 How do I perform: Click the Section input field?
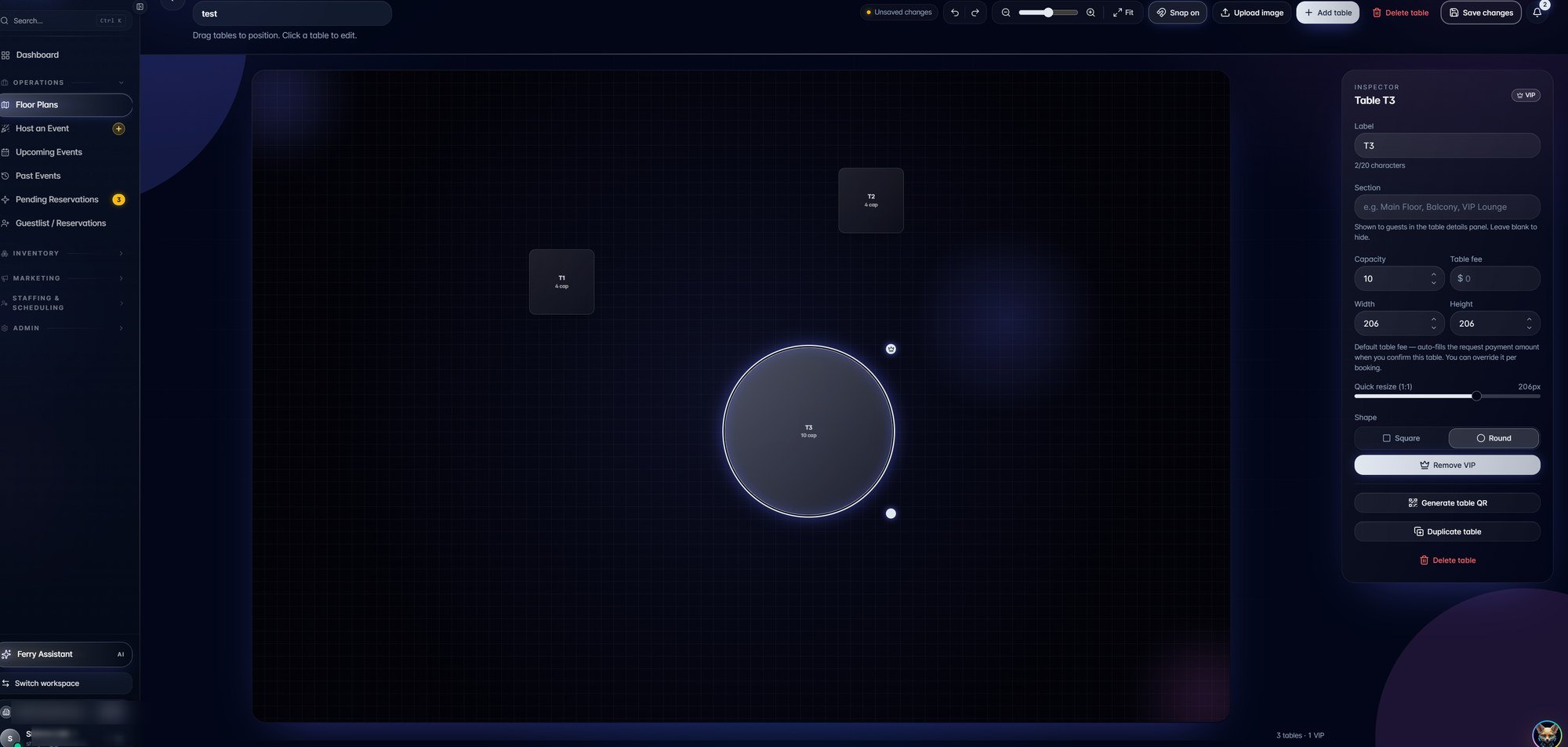(1447, 207)
